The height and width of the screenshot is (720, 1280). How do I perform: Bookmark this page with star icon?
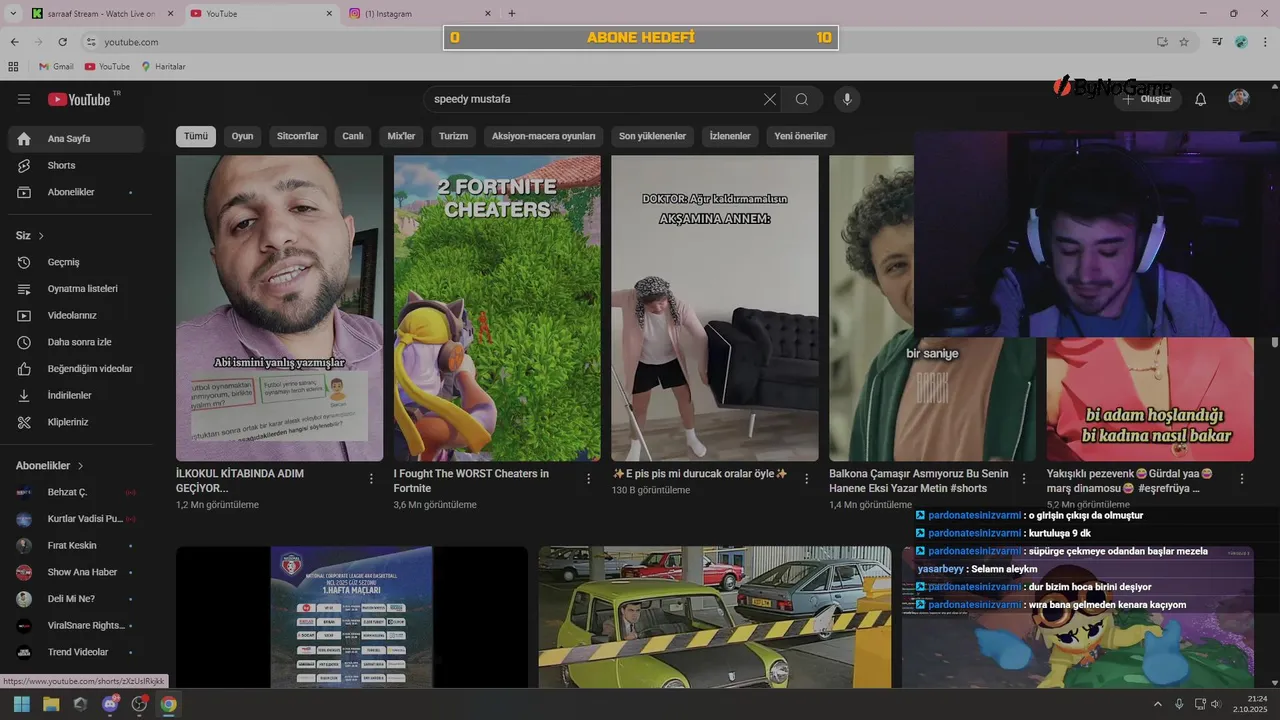pos(1184,42)
